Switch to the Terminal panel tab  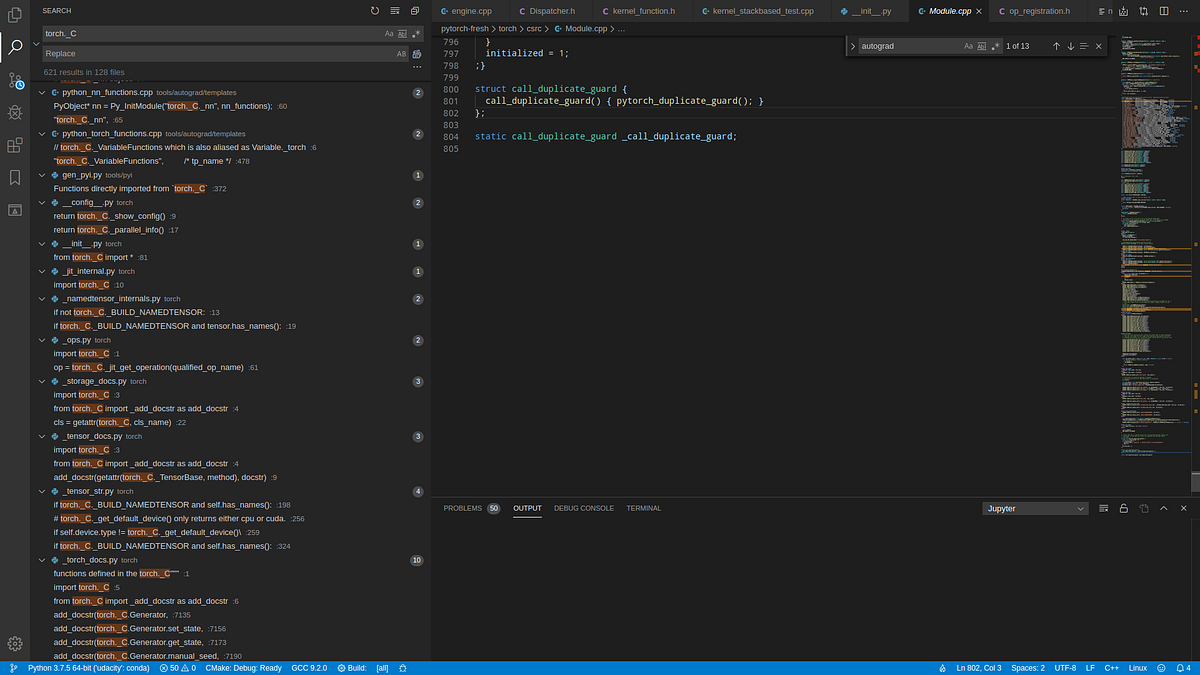pyautogui.click(x=644, y=508)
